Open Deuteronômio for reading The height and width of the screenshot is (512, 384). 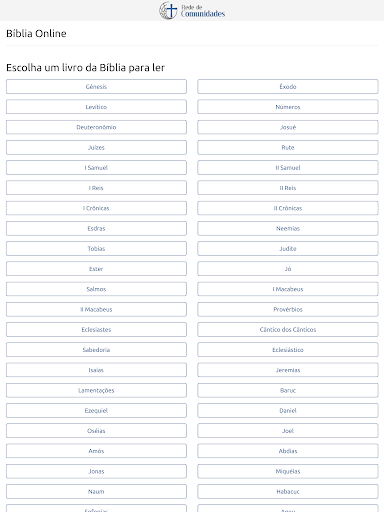96,127
